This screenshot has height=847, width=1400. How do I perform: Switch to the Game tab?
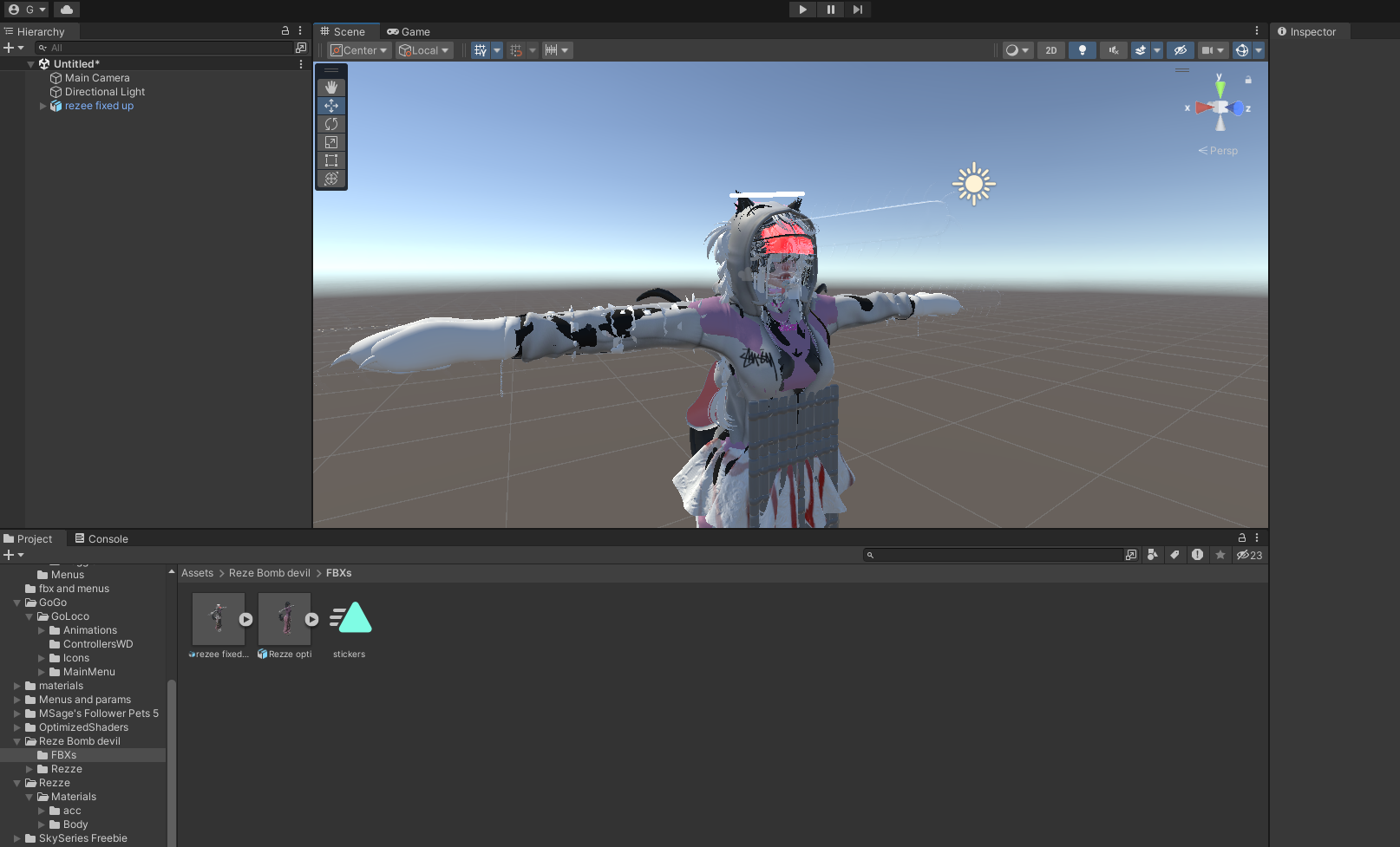coord(409,31)
